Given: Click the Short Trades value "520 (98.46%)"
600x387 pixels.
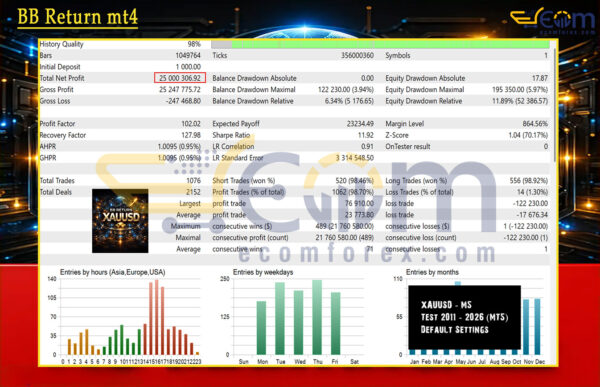Looking at the screenshot, I should coord(354,181).
